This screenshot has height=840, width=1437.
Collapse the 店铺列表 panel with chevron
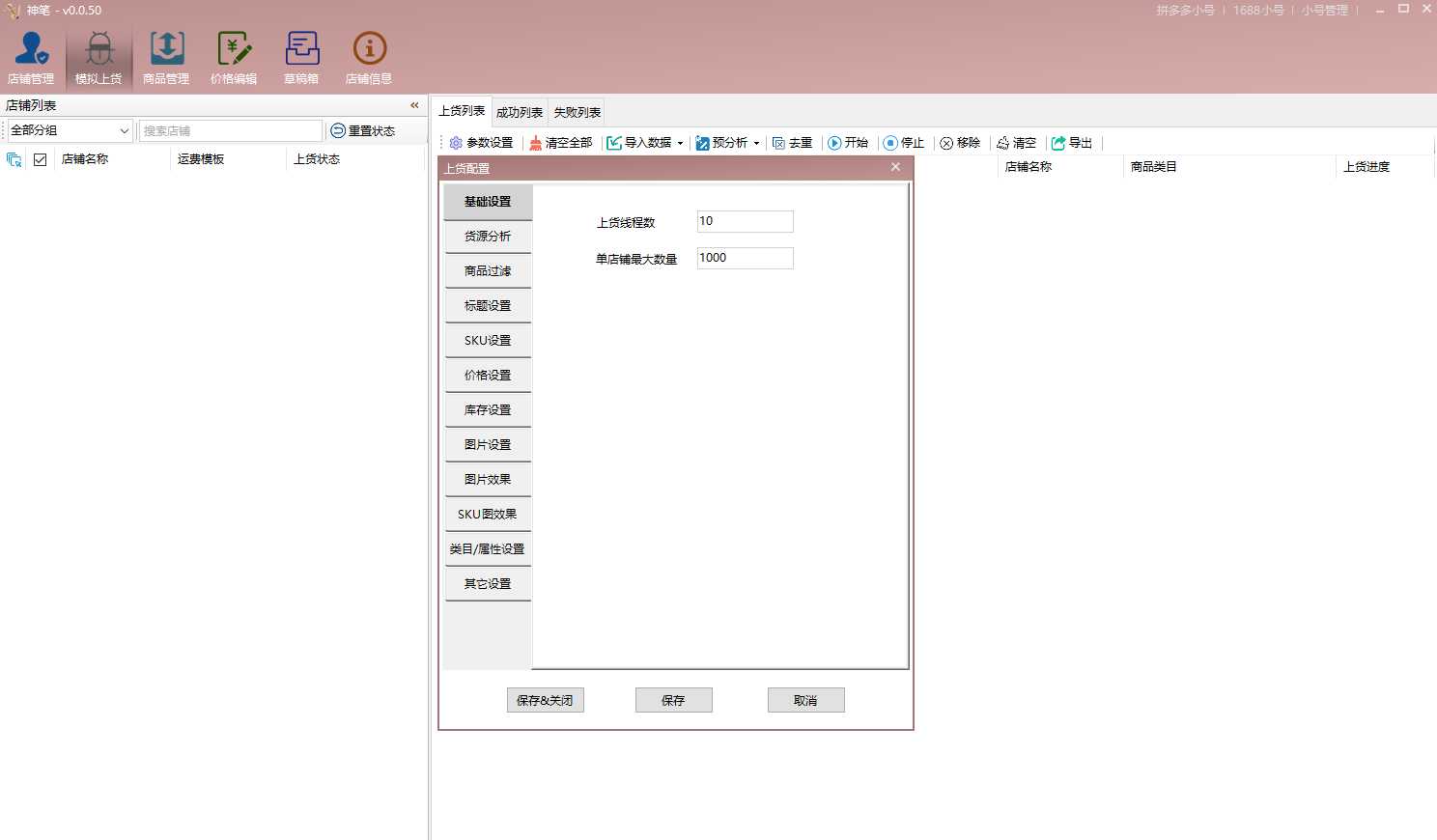pyautogui.click(x=414, y=105)
